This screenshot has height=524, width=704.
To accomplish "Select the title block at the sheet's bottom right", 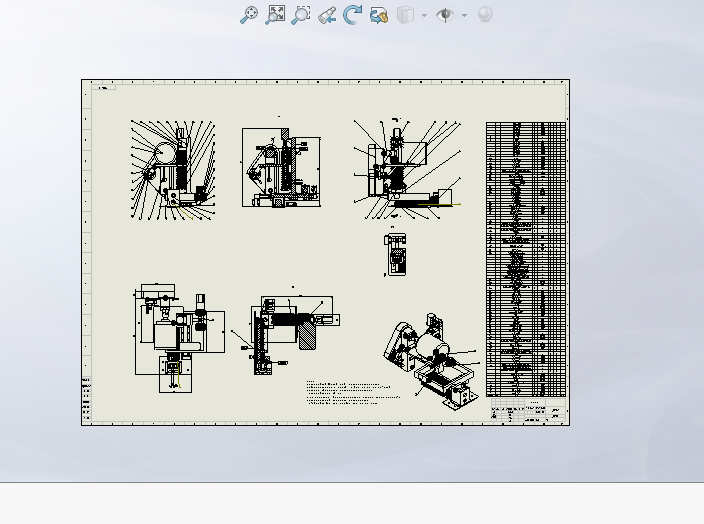I will tap(528, 410).
